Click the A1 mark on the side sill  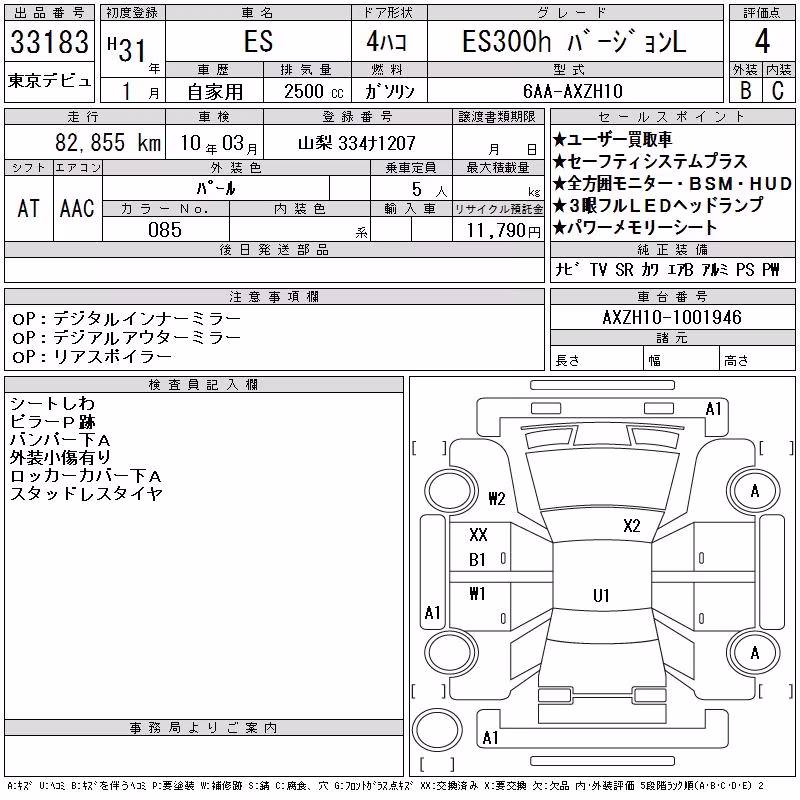tap(432, 612)
